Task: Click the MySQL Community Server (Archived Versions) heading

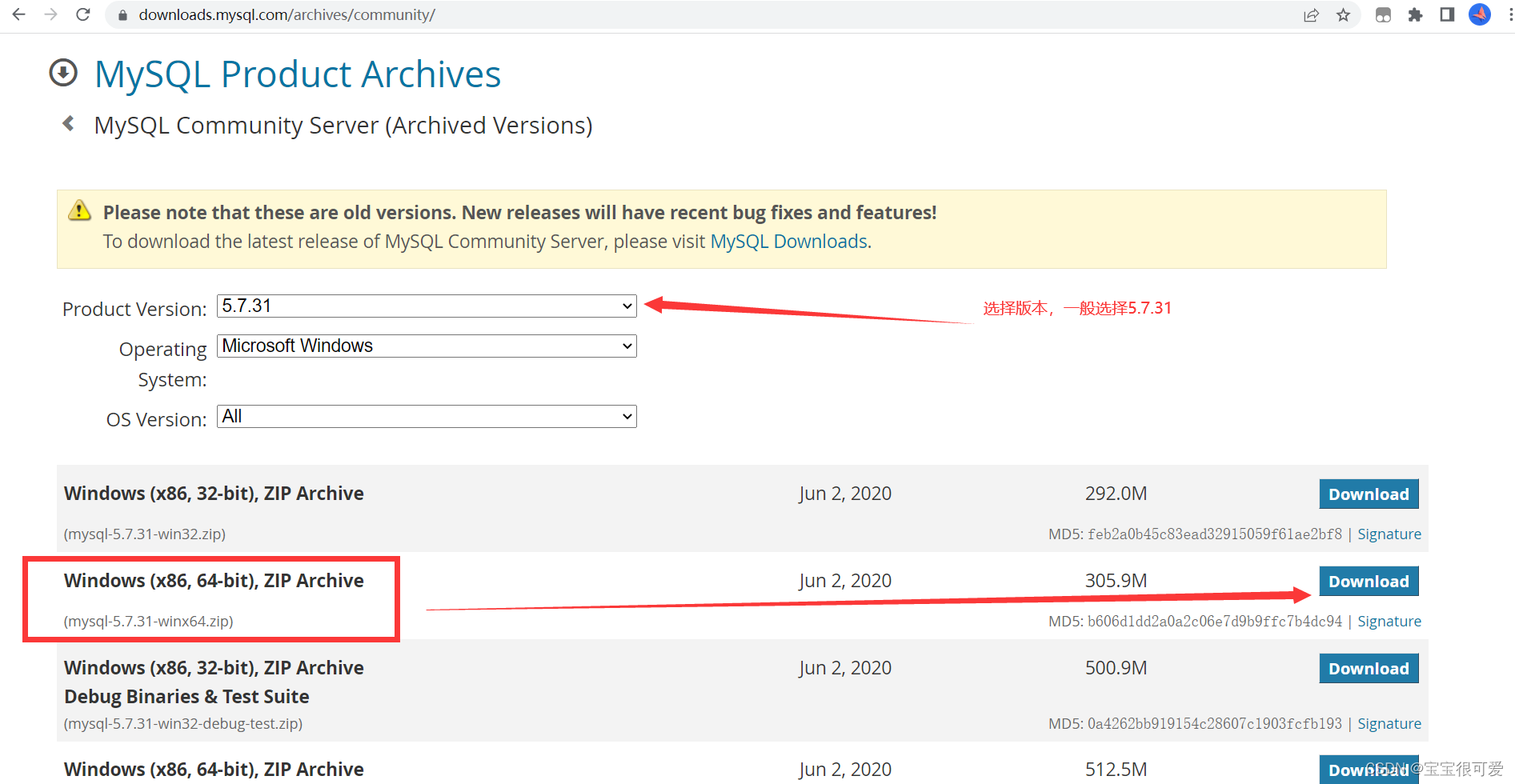Action: point(343,126)
